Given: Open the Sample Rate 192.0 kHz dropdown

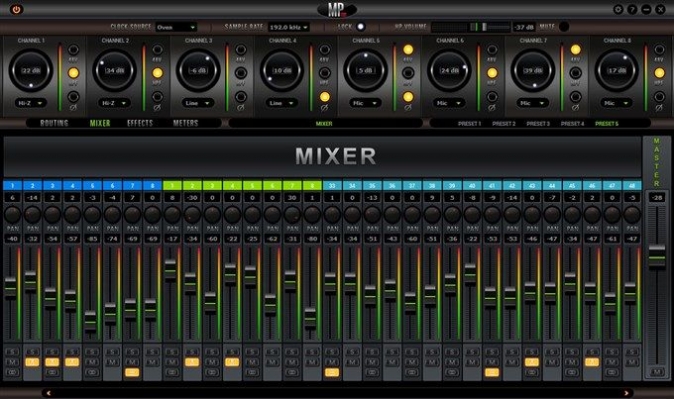Looking at the screenshot, I should pyautogui.click(x=289, y=27).
